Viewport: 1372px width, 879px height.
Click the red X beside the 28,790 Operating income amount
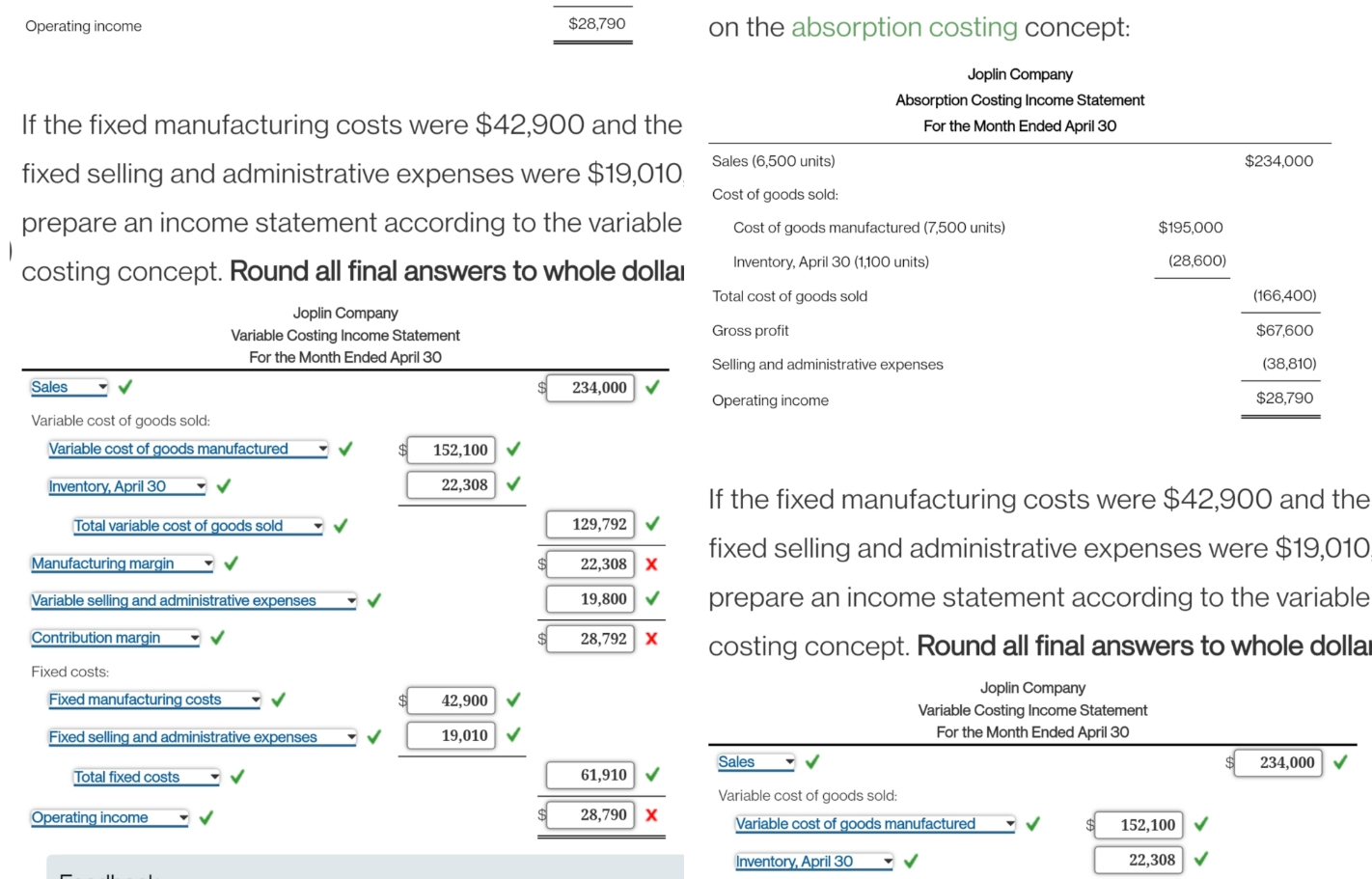pyautogui.click(x=652, y=813)
